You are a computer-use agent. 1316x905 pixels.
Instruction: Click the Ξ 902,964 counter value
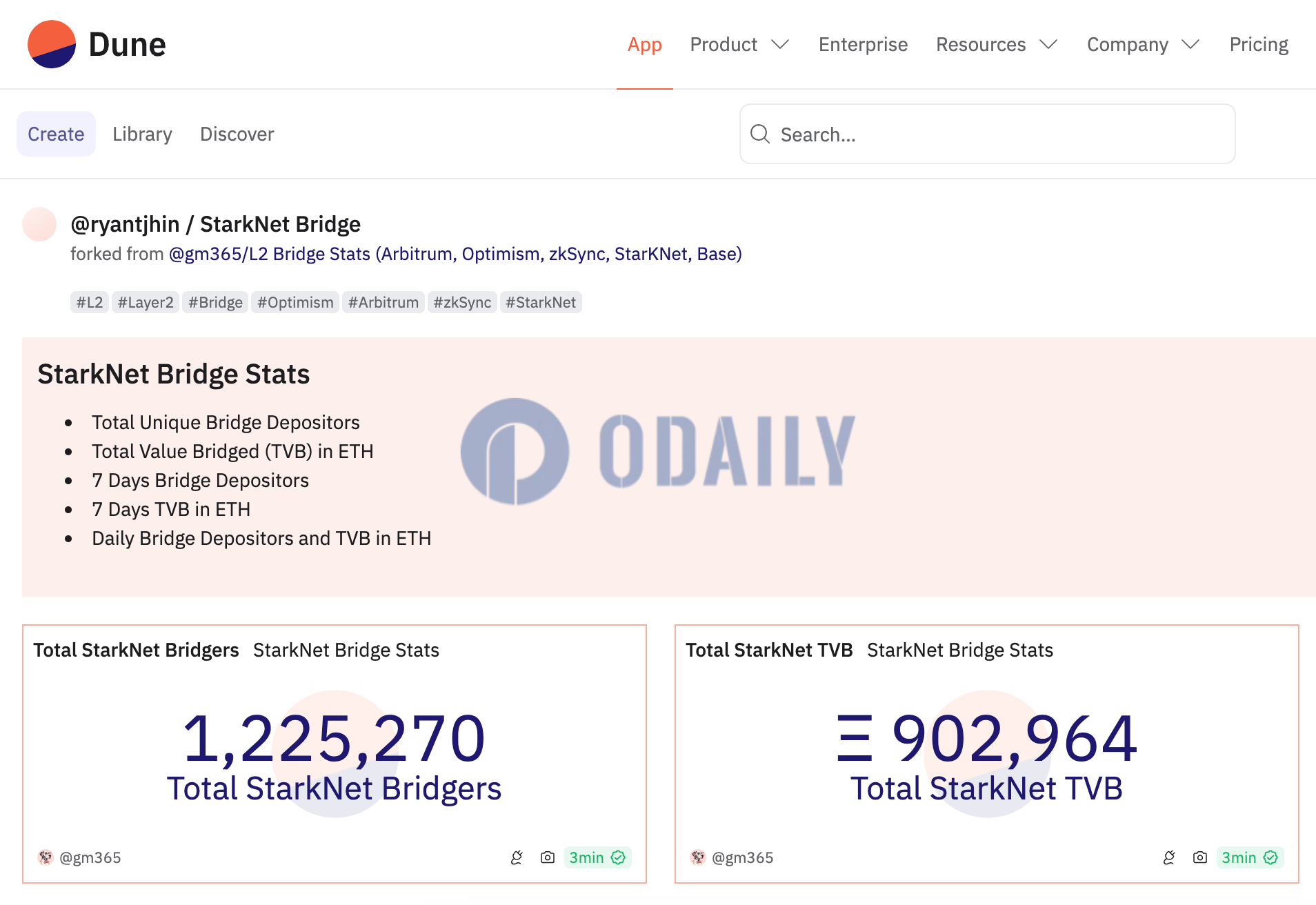tap(986, 739)
